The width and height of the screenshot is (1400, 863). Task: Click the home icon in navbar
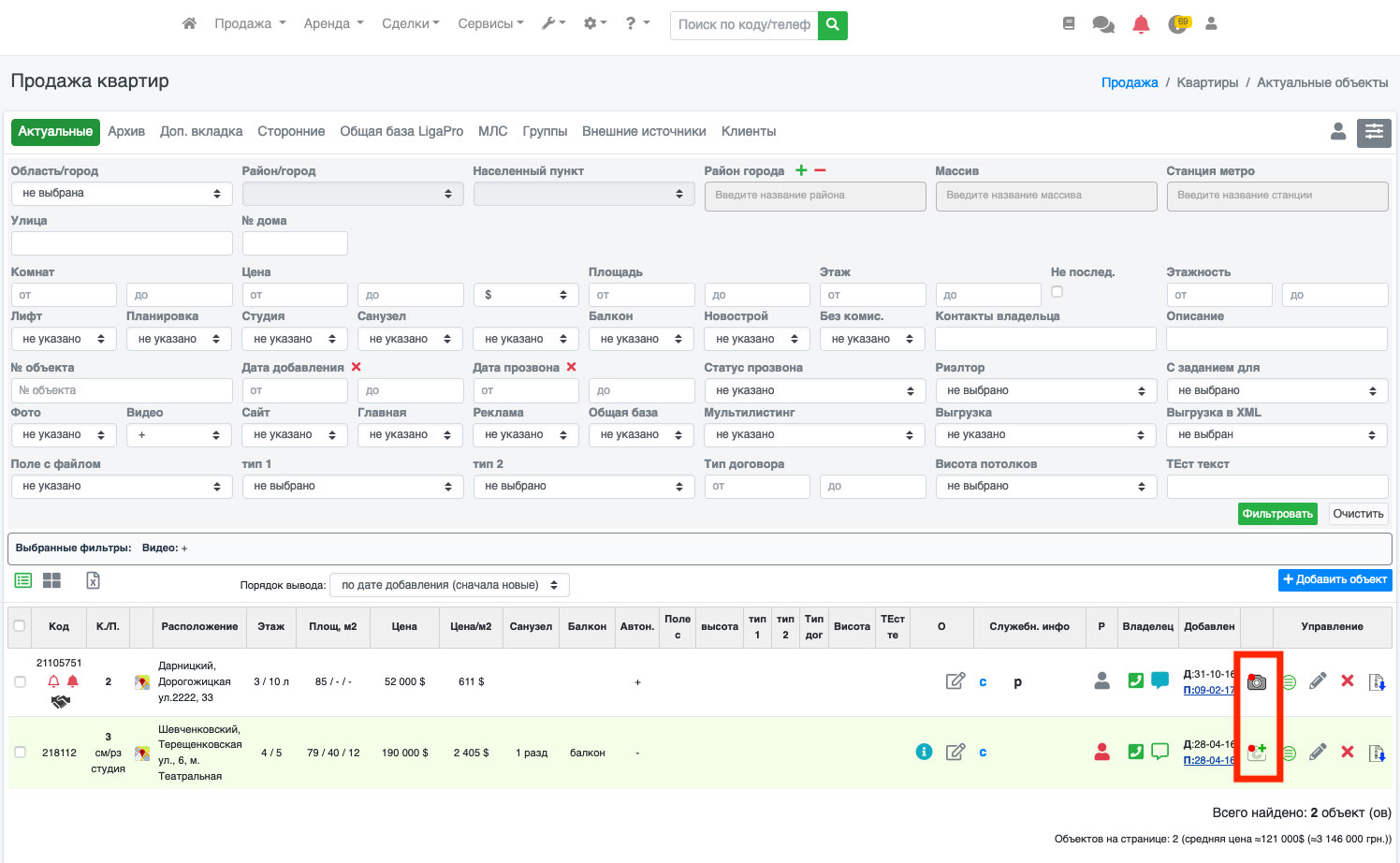coord(189,23)
